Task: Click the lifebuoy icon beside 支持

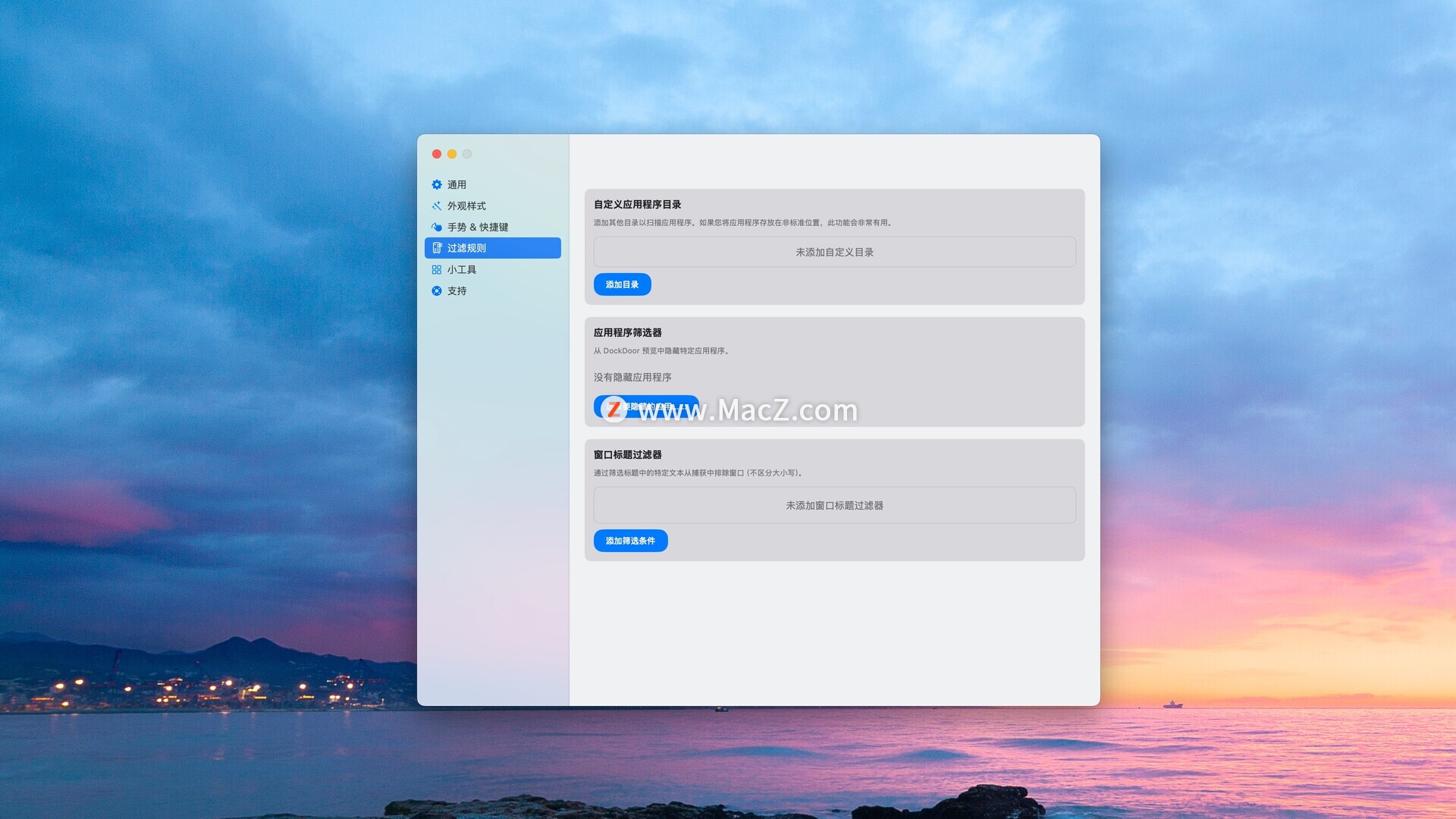Action: click(437, 290)
